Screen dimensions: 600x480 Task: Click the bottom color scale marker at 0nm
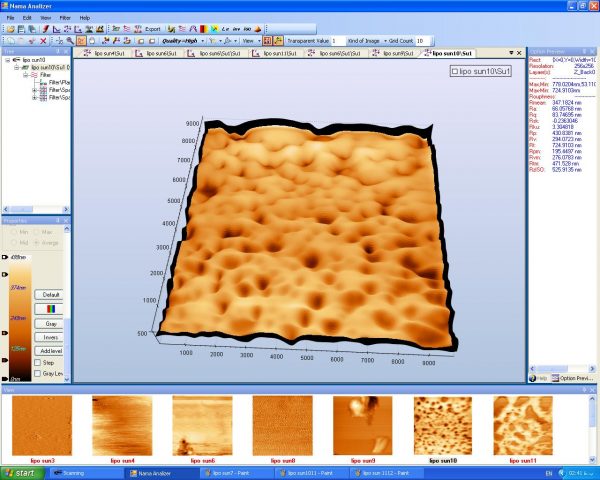point(5,379)
